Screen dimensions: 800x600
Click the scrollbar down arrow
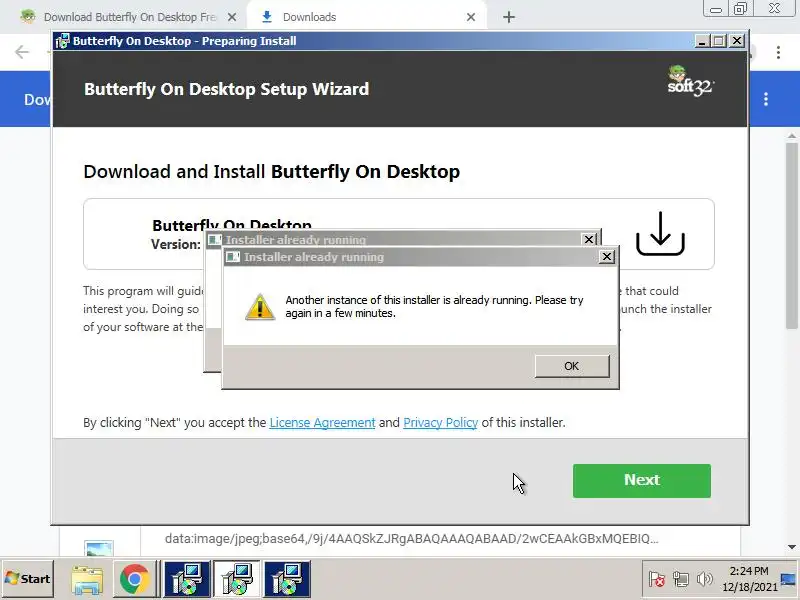coord(792,547)
